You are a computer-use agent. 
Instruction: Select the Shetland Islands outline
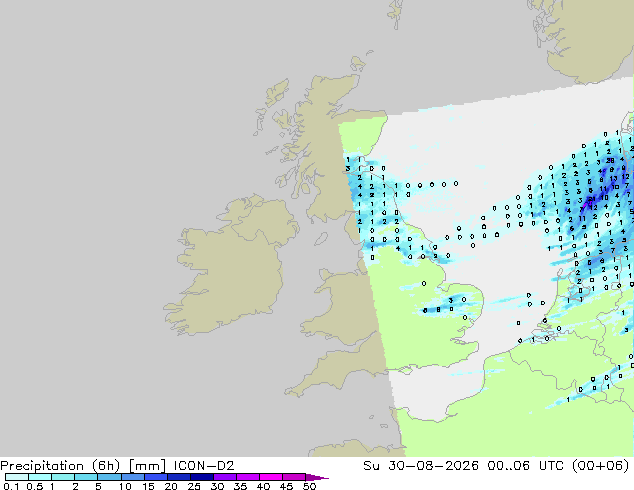pos(396,14)
